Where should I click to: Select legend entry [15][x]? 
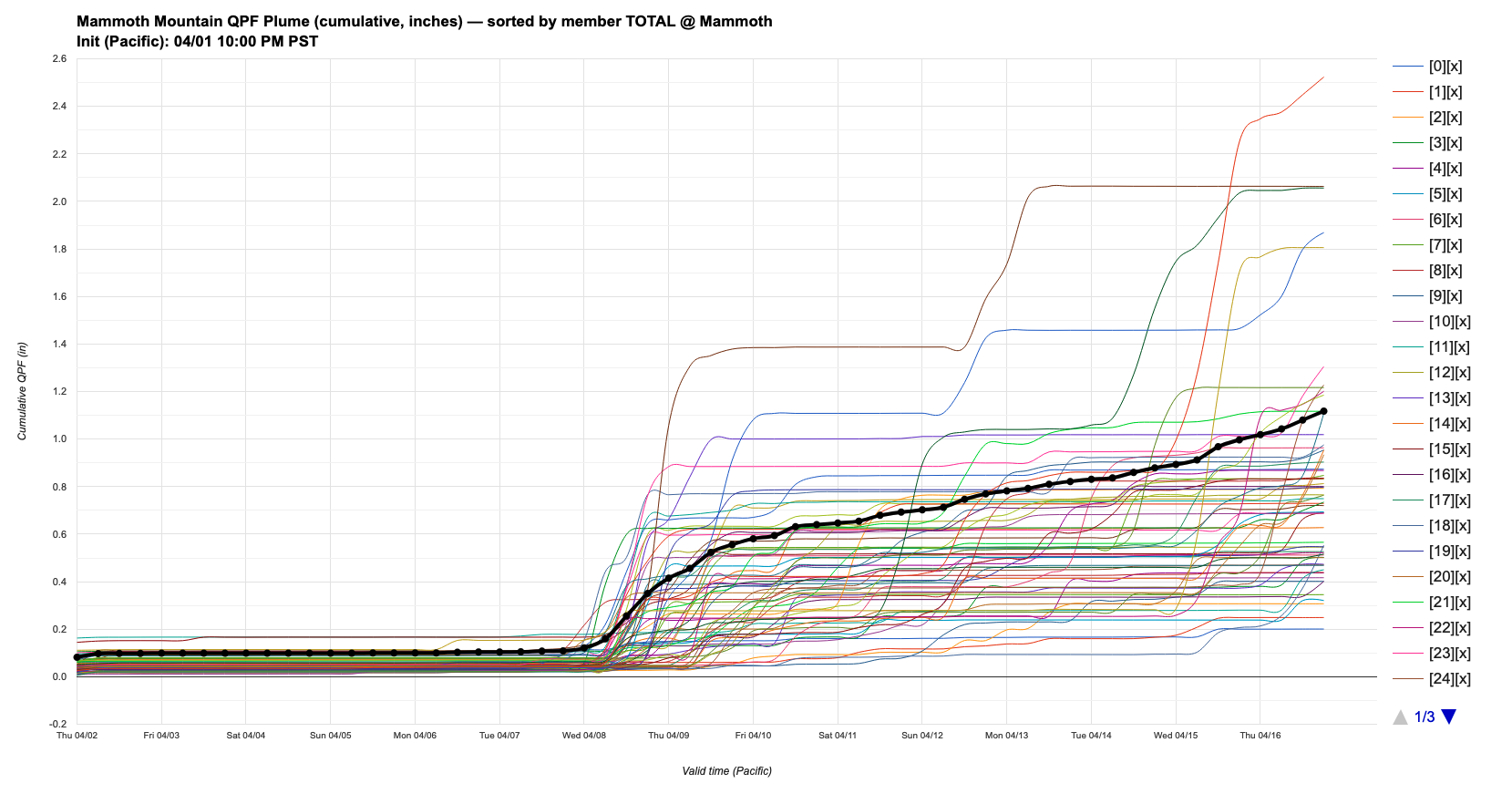point(1432,449)
